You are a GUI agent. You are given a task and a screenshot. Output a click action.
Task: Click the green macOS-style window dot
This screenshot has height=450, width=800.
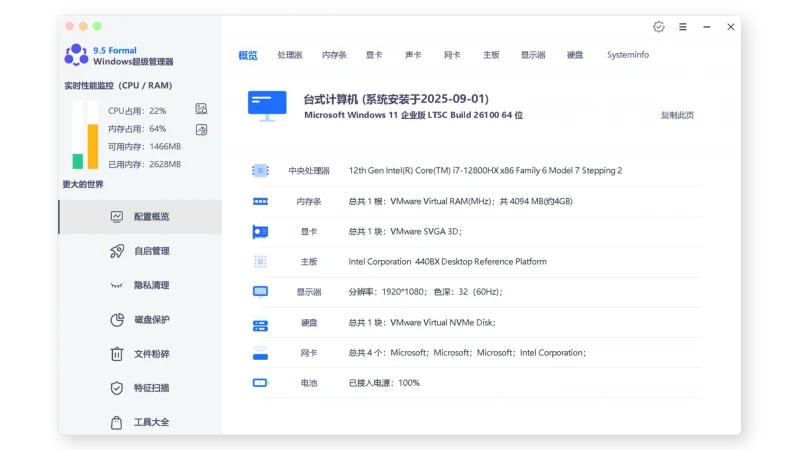point(97,26)
